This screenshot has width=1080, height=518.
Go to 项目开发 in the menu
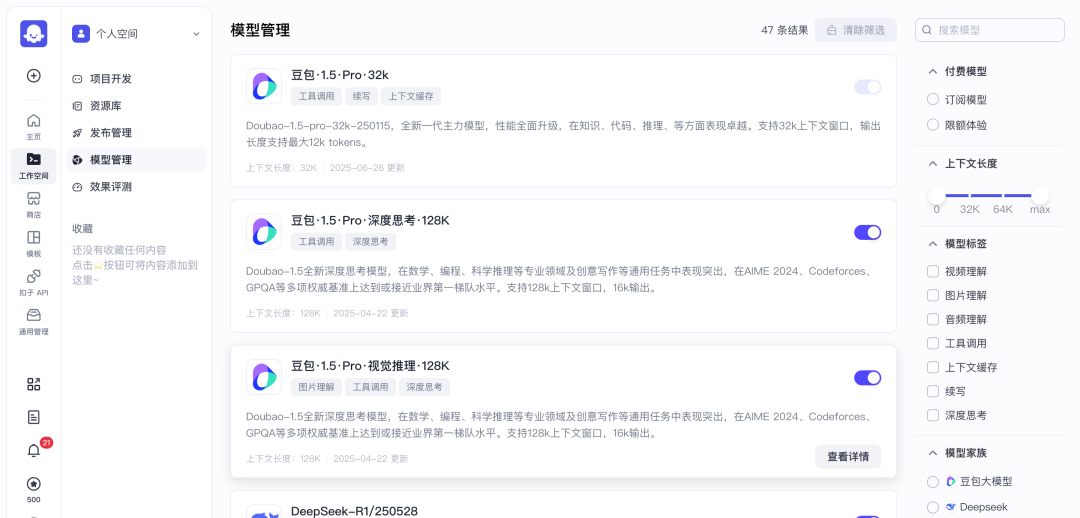click(x=136, y=79)
